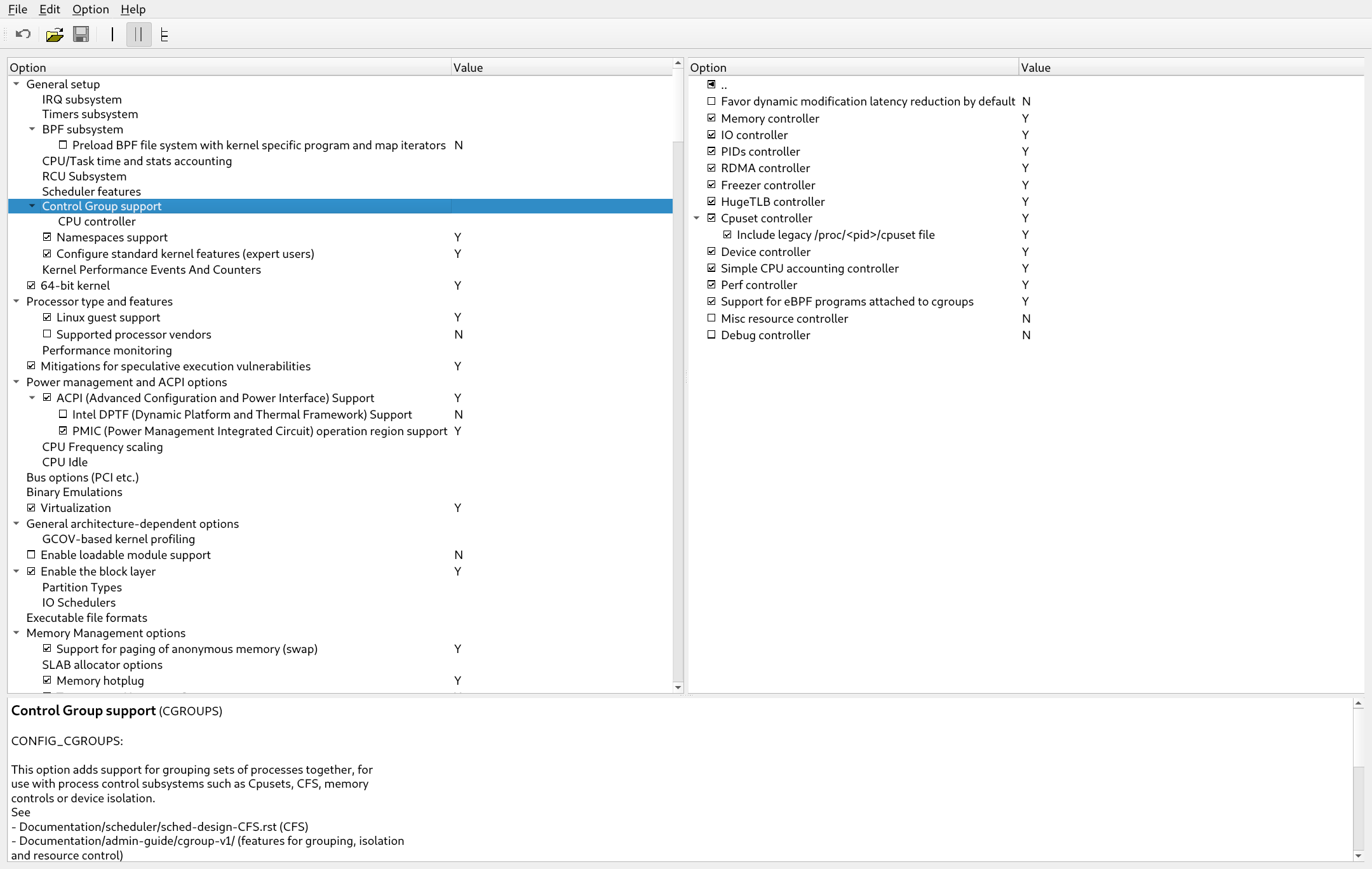Switch to Full View tree icon

pyautogui.click(x=165, y=34)
